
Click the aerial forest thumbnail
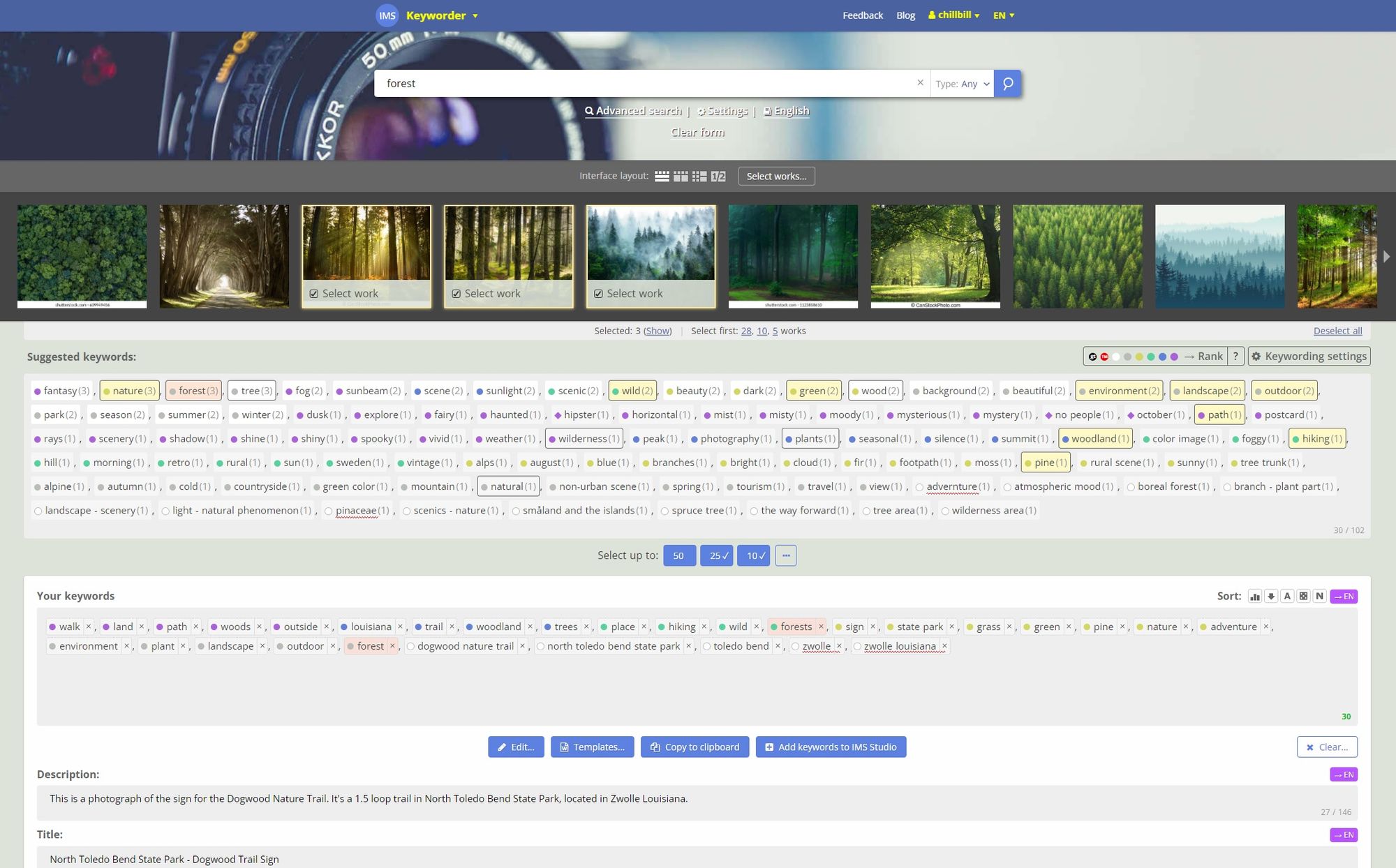82,256
